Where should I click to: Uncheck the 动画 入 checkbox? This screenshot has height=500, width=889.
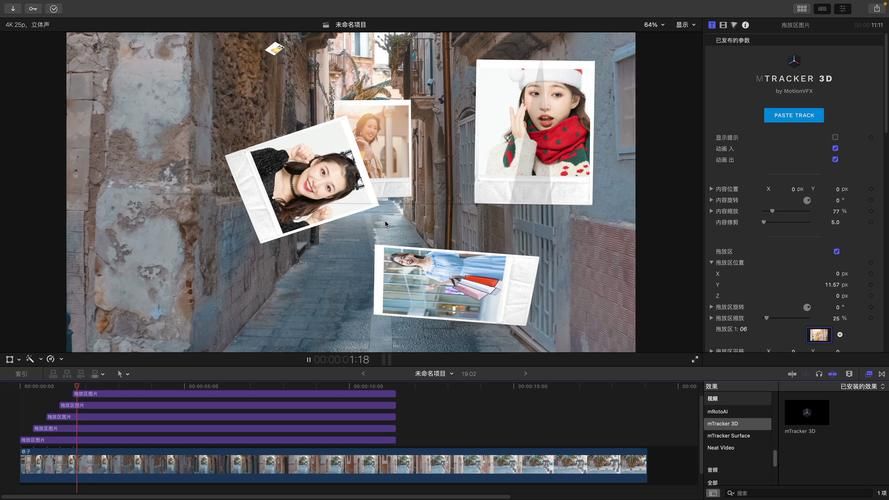[x=835, y=148]
